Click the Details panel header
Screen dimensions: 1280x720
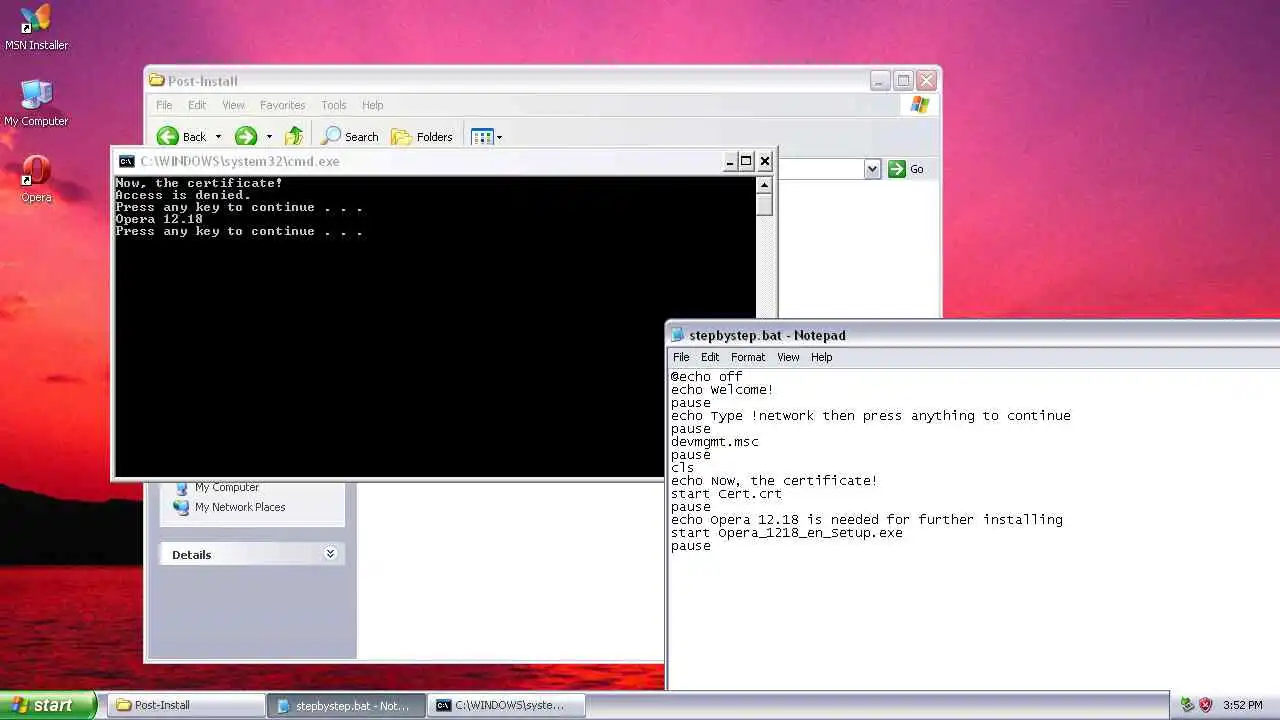point(252,554)
